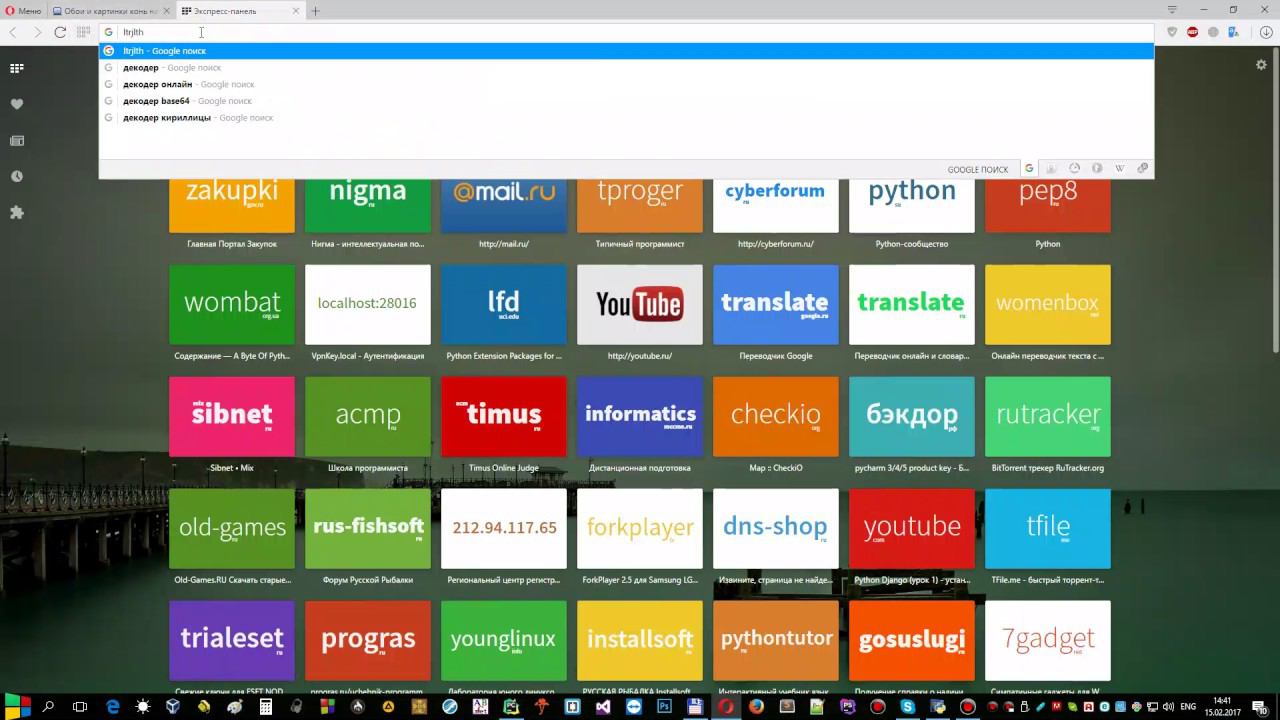Viewport: 1280px width, 720px height.
Task: Open Extensions puzzle icon in sidebar
Action: (x=16, y=212)
